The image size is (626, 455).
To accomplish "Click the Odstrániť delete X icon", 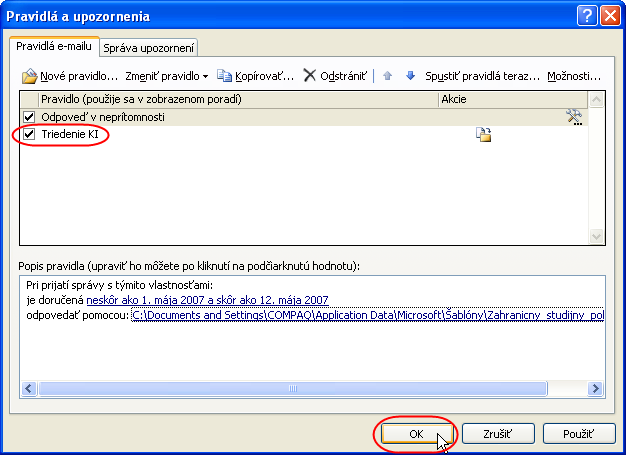I will tap(310, 75).
